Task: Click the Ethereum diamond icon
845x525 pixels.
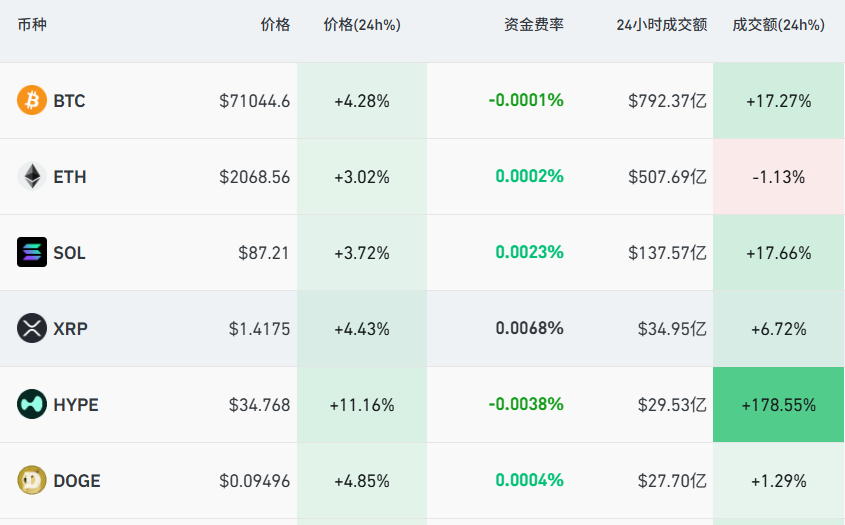Action: (32, 177)
